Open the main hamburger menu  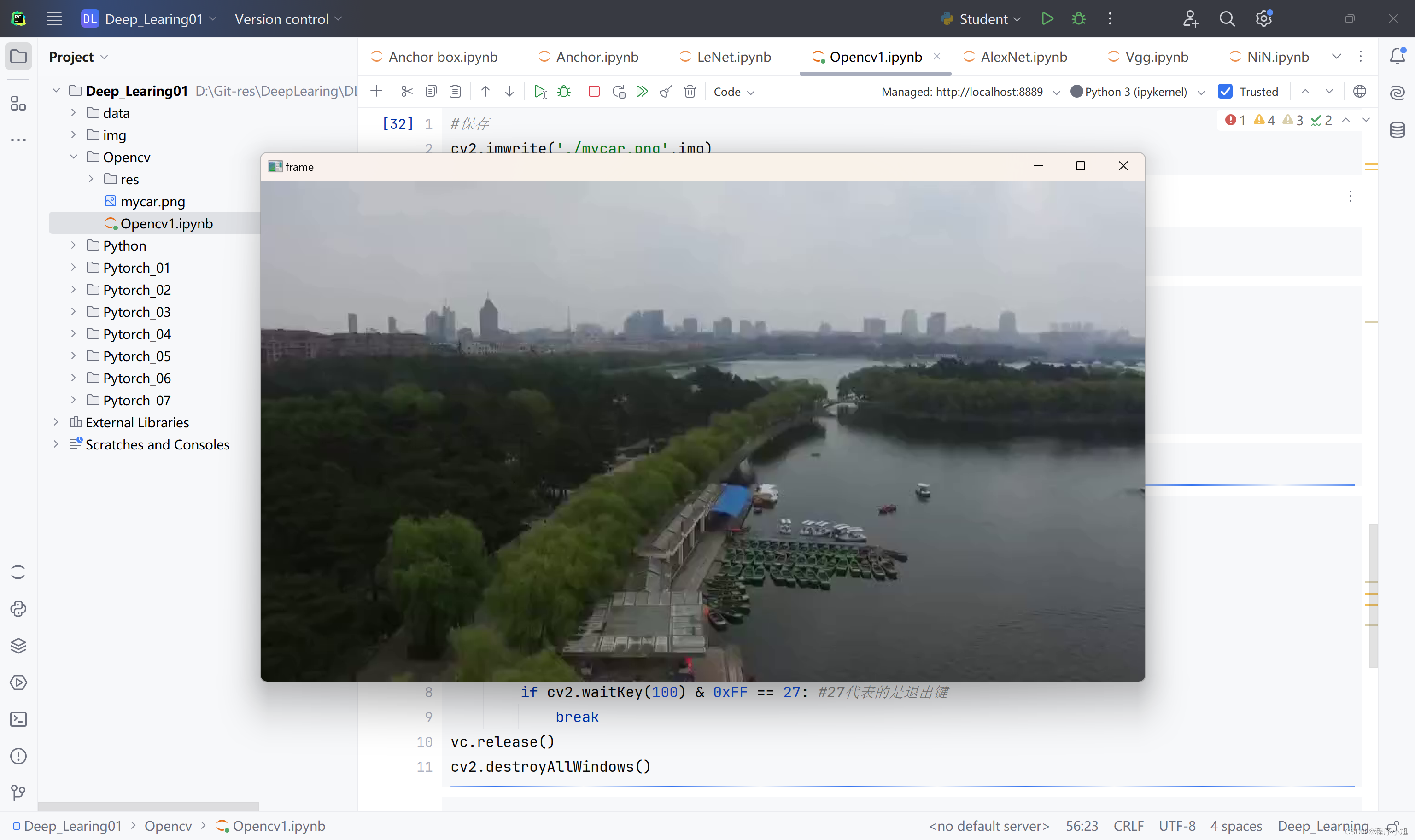pos(54,19)
